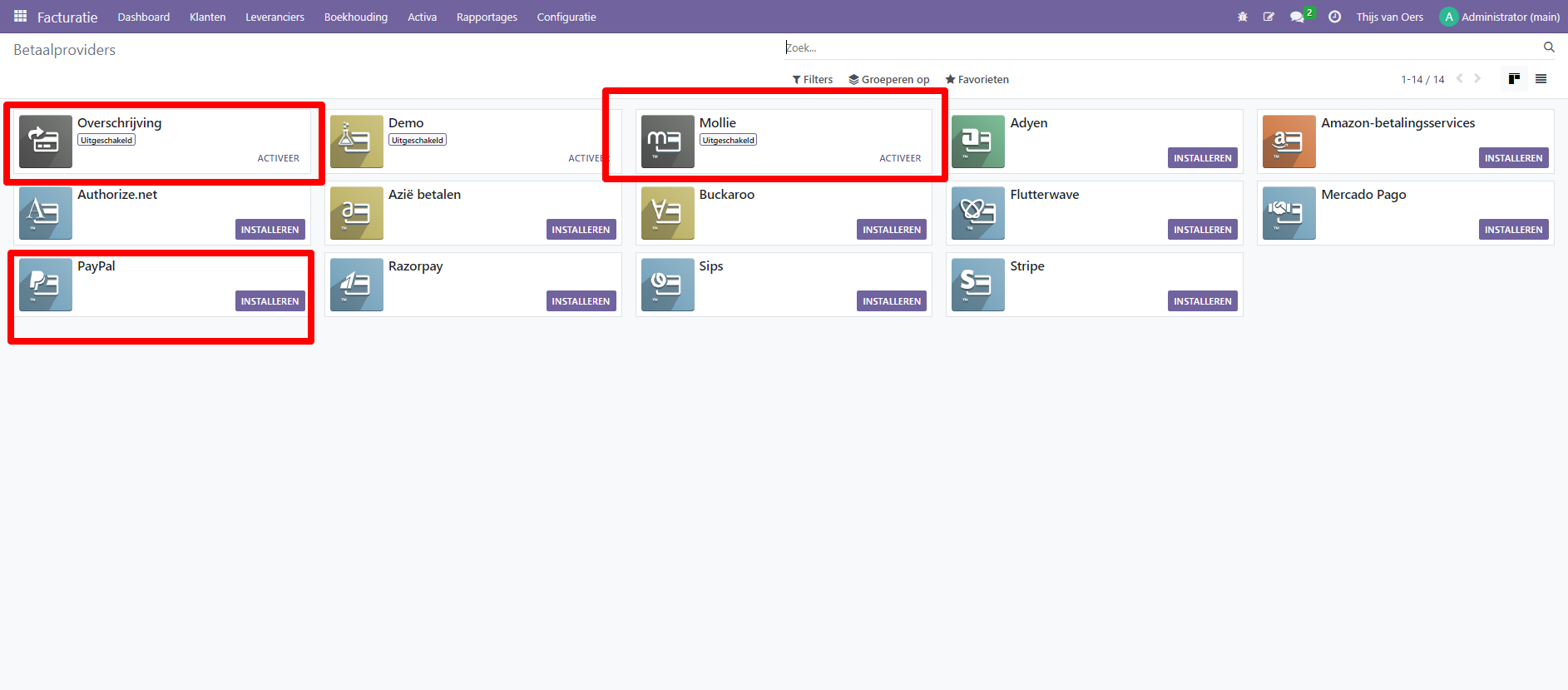Open the Groeperen op dropdown

pos(889,80)
